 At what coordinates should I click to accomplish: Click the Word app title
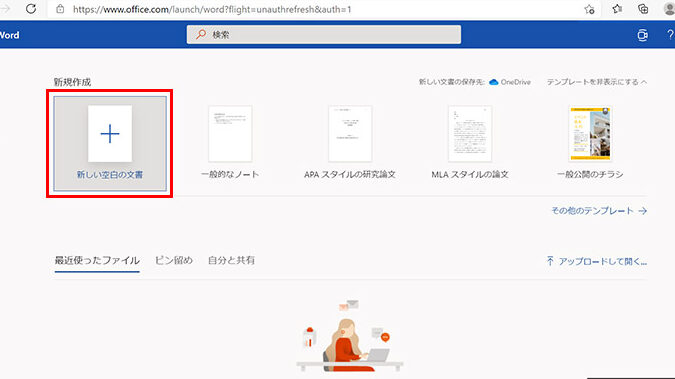click(9, 35)
